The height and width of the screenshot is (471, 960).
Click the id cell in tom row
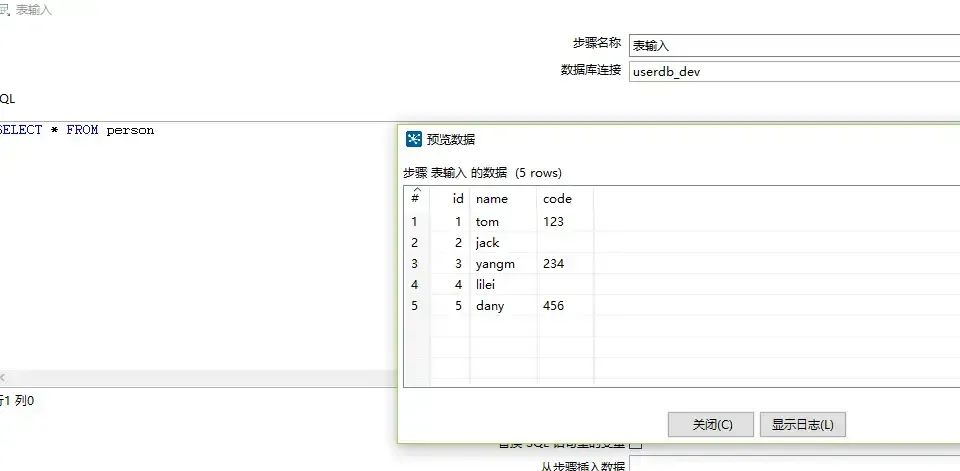(450, 222)
